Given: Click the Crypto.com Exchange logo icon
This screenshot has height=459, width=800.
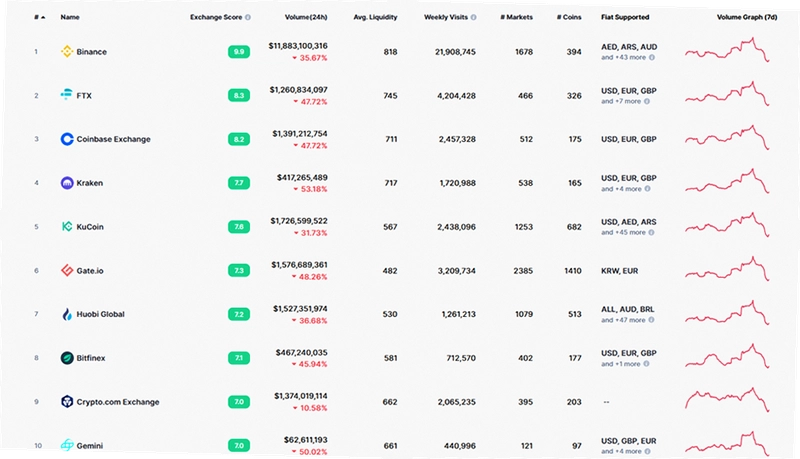Looking at the screenshot, I should pos(67,402).
